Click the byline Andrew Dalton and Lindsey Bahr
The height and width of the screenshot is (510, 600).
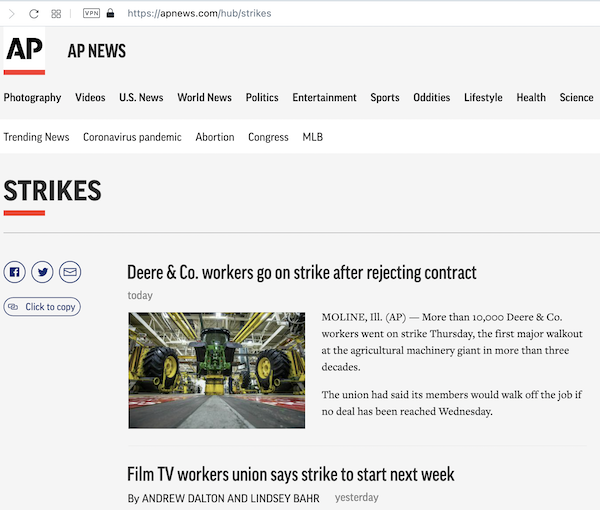(x=223, y=499)
